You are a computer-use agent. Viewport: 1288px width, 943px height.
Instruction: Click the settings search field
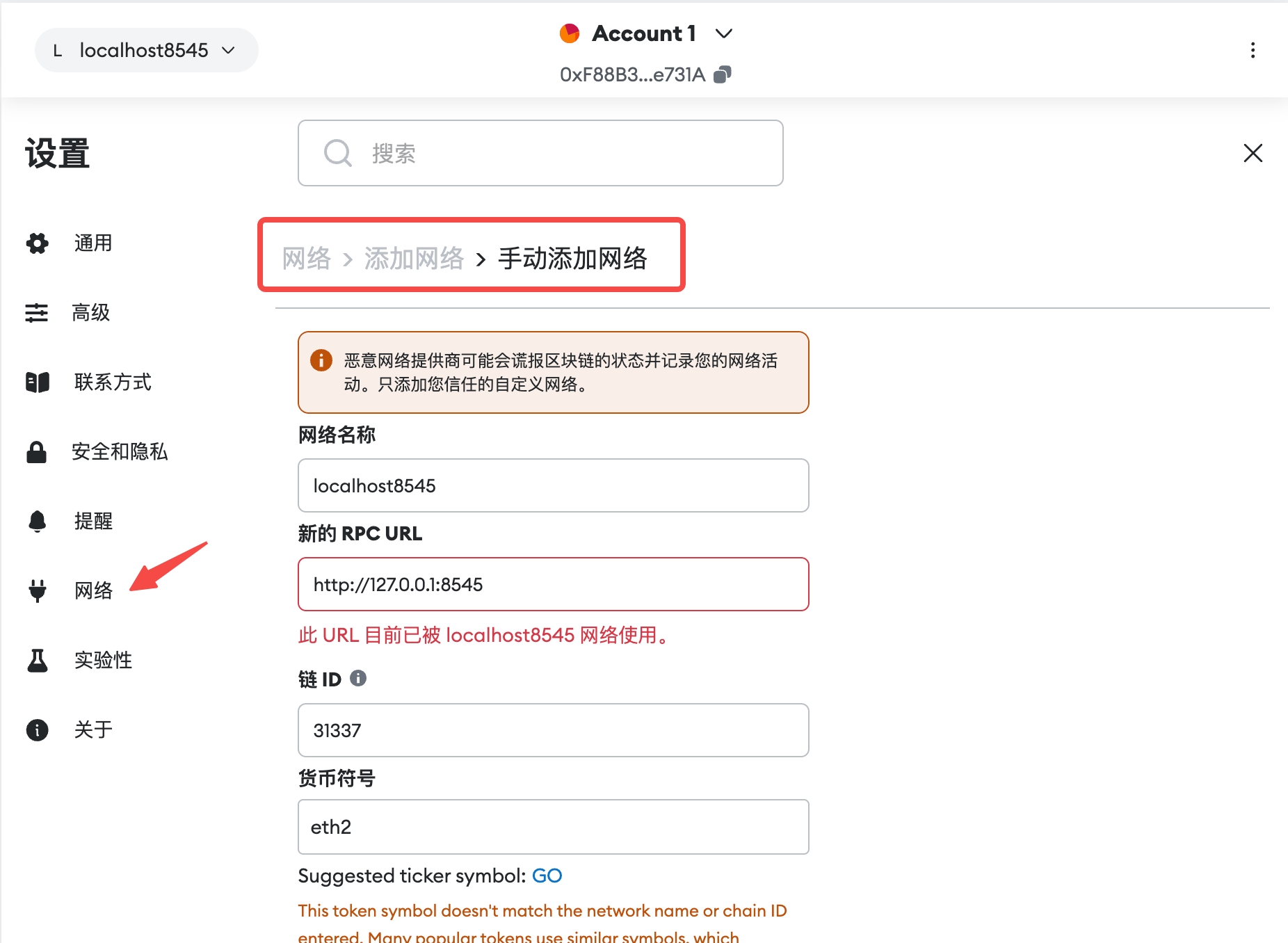point(540,153)
